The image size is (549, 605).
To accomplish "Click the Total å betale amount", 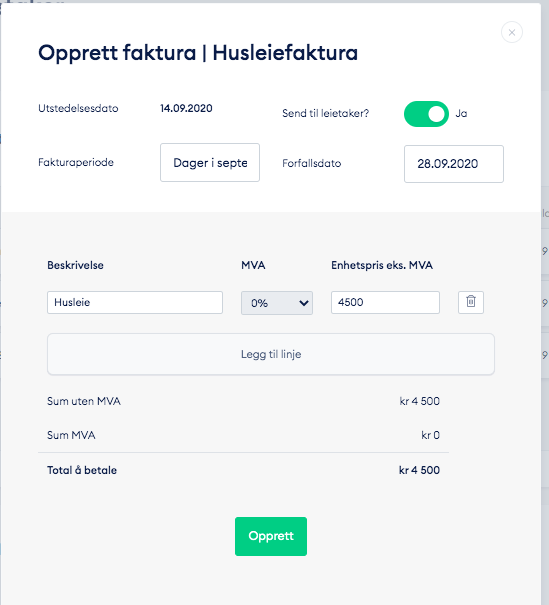I will pos(419,470).
